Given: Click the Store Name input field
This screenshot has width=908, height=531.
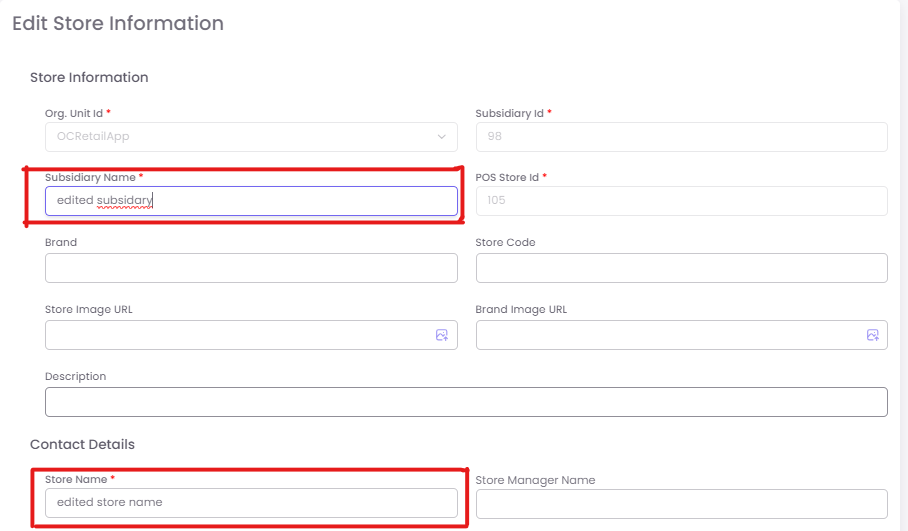Looking at the screenshot, I should click(x=250, y=502).
